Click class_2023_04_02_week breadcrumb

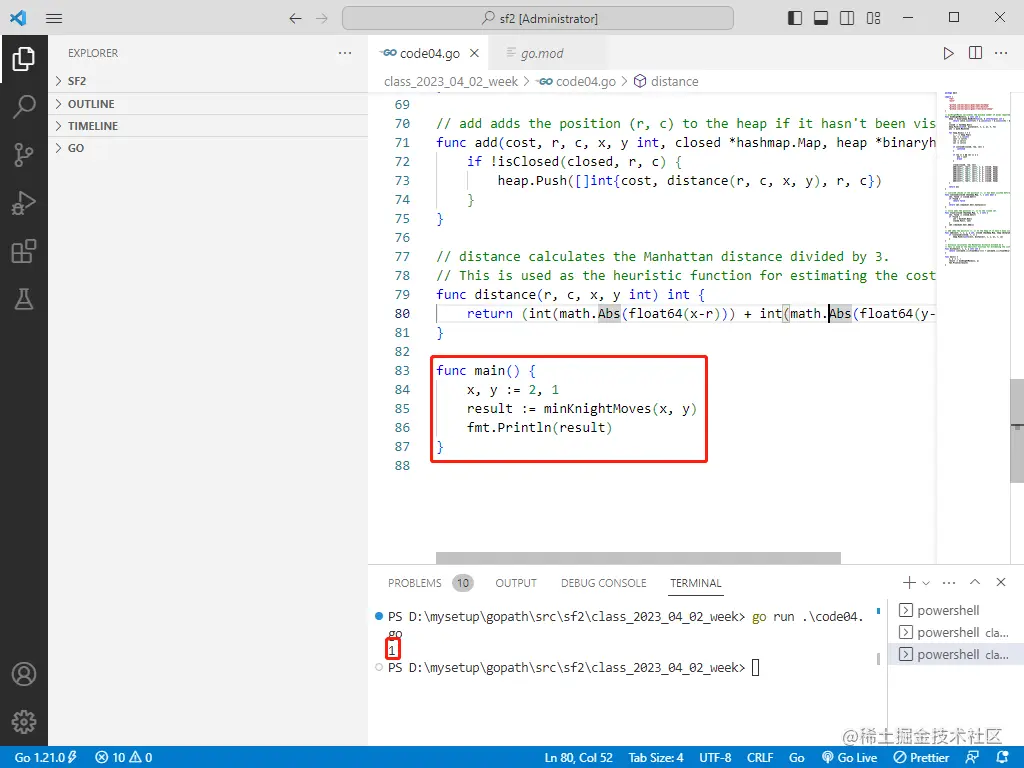(x=451, y=81)
